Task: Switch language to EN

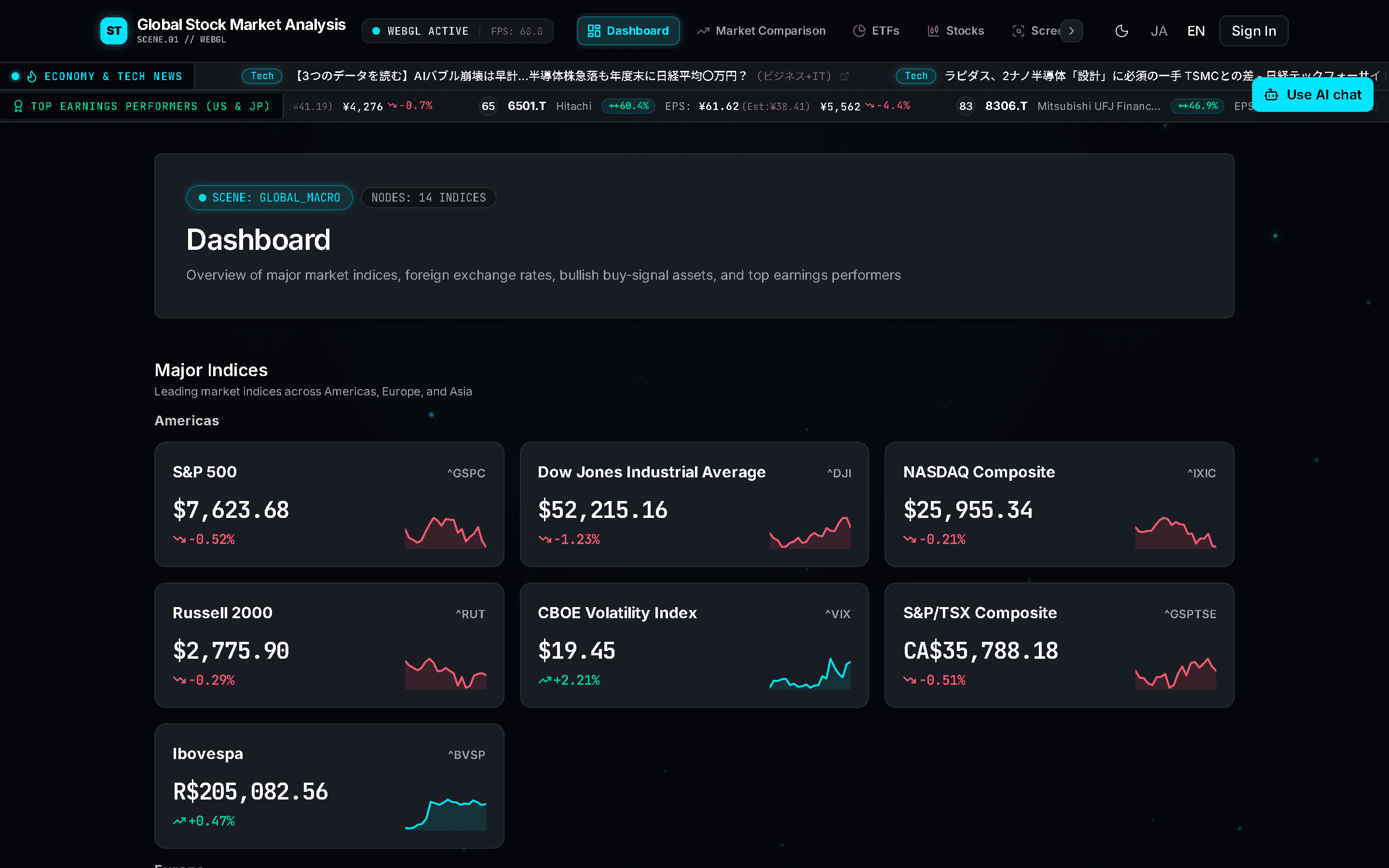Action: tap(1196, 31)
